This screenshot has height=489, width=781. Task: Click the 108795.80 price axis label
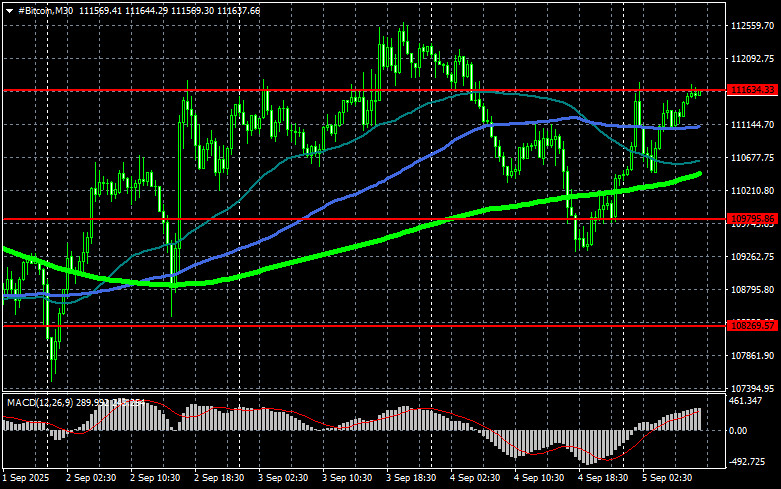754,289
